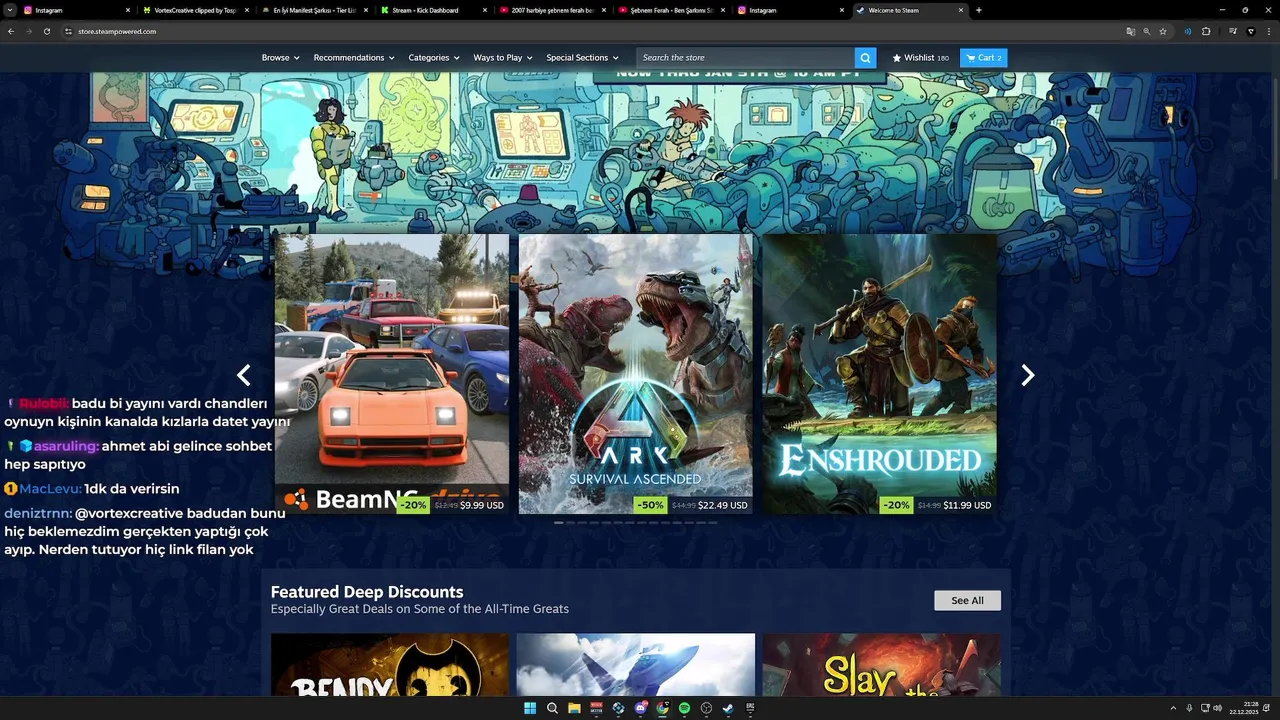Bookmark this page with star icon
1280x720 pixels.
(1163, 31)
